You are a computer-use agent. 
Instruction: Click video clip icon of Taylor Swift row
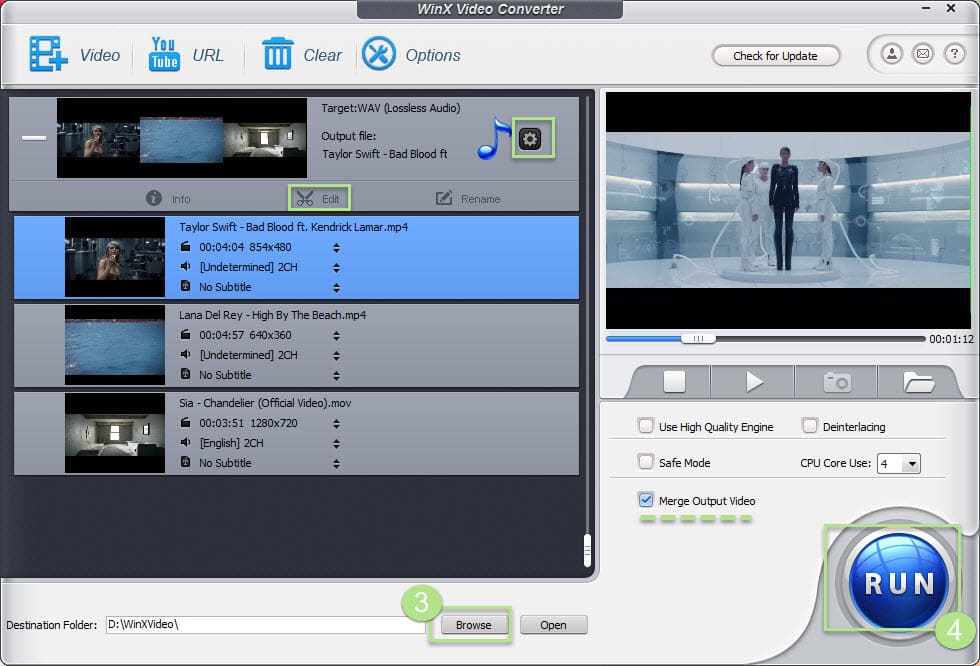click(x=186, y=247)
